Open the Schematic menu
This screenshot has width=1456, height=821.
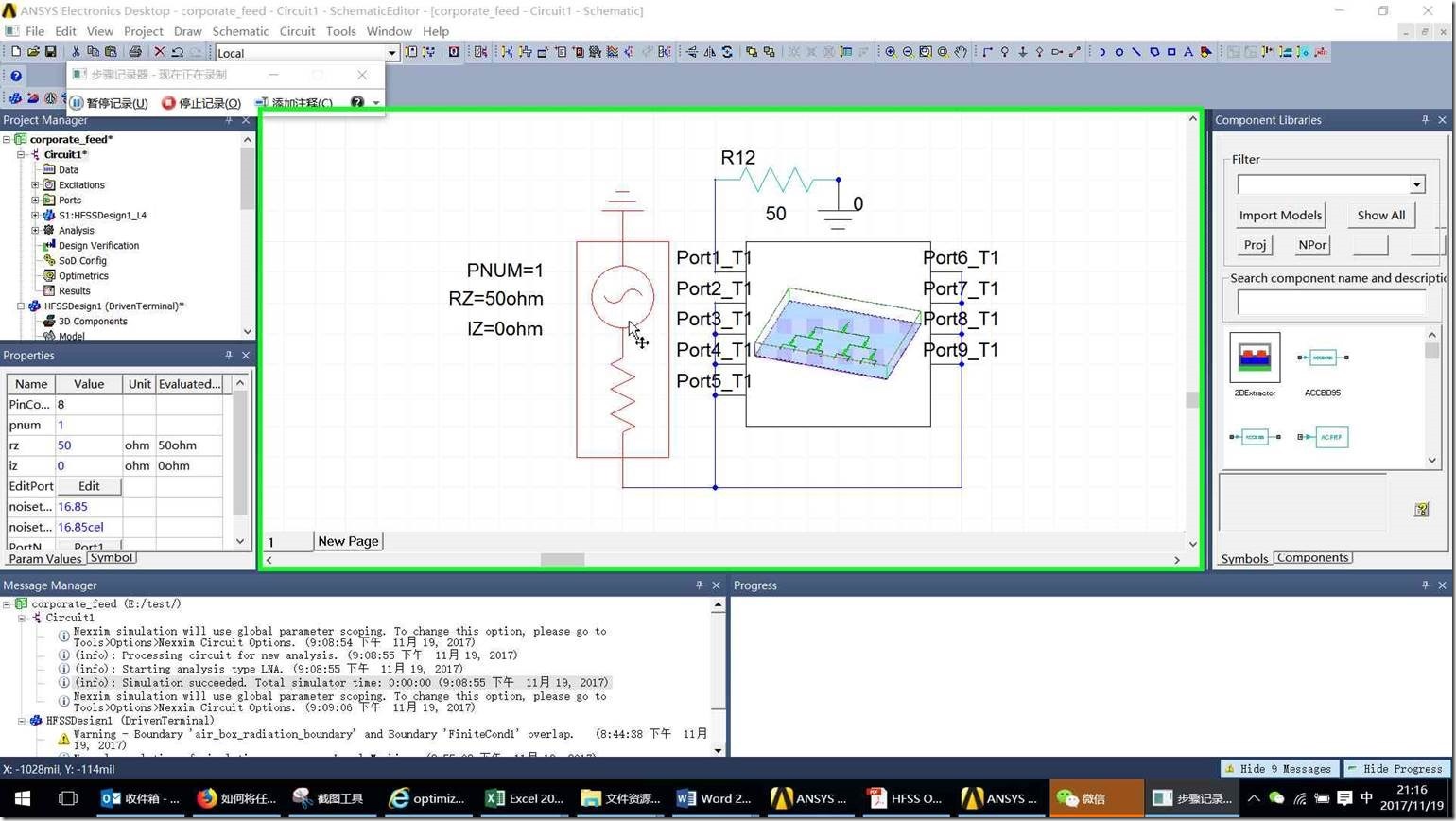[240, 31]
